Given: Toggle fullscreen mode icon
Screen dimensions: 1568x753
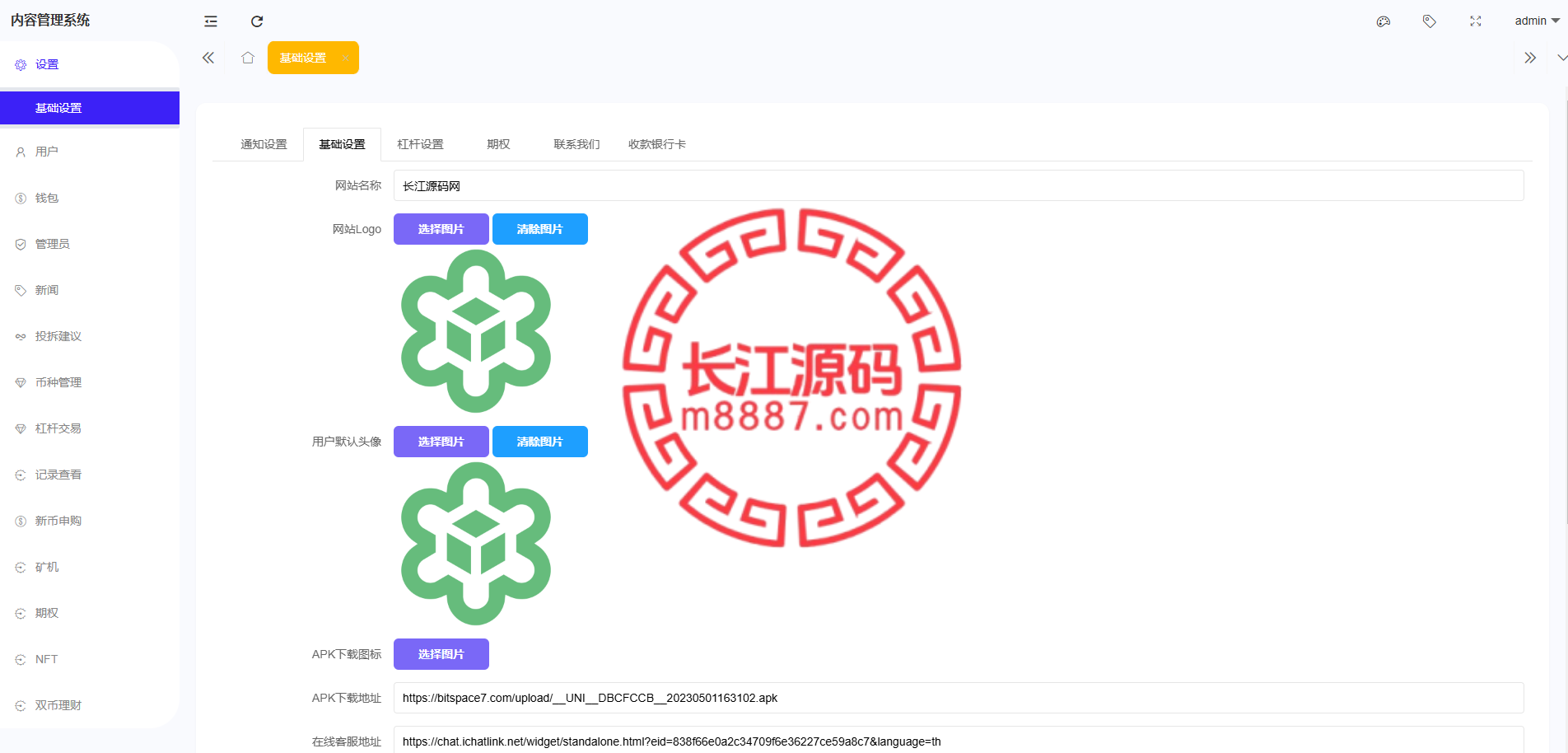Looking at the screenshot, I should 1476,21.
